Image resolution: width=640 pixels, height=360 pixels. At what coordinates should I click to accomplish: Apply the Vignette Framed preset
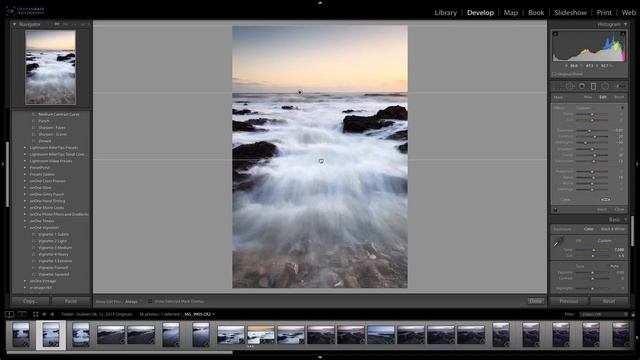pyautogui.click(x=53, y=268)
